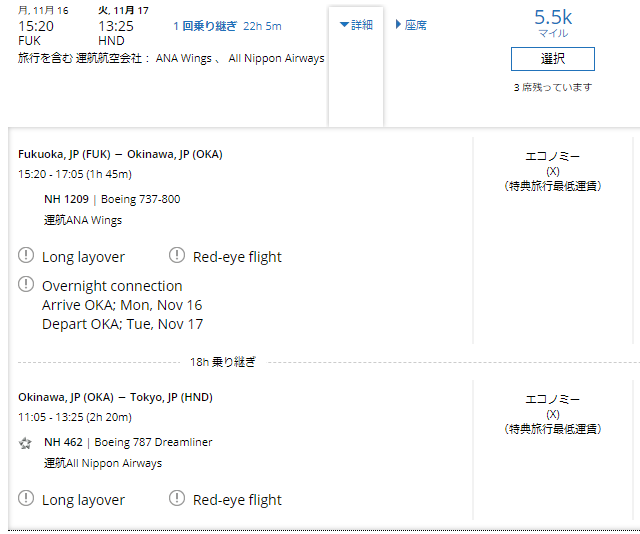
Task: Click the Star Alliance icon beside NH 462
Action: click(25, 443)
